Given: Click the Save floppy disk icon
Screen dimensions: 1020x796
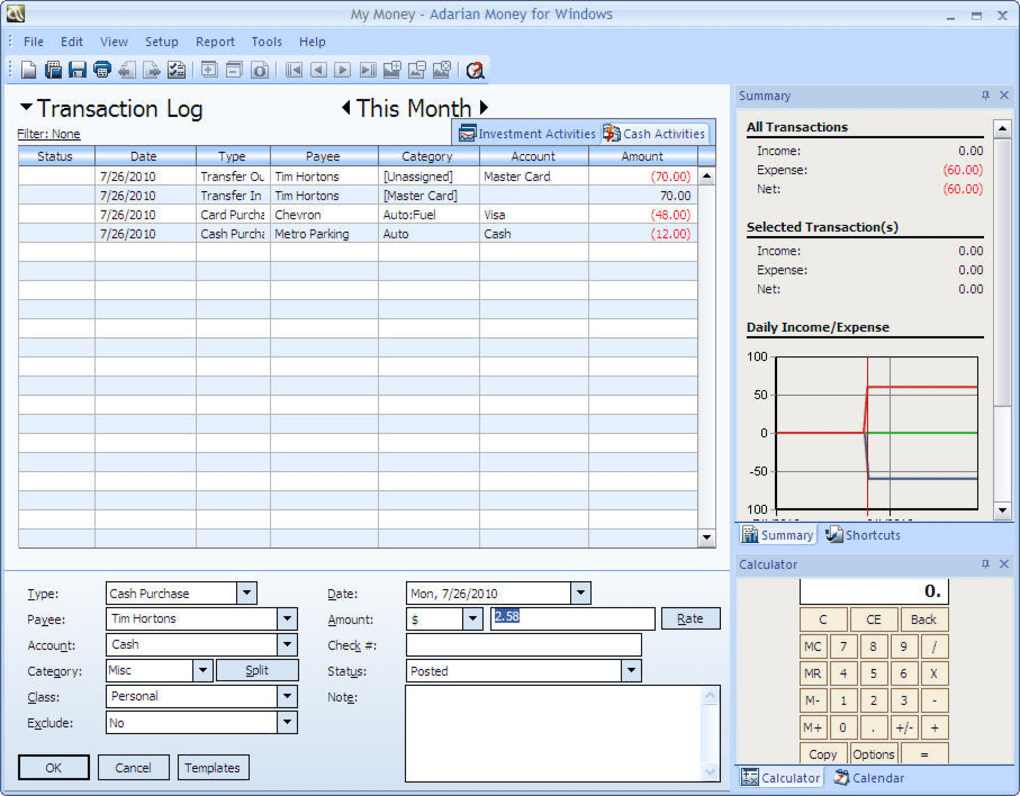Looking at the screenshot, I should pos(77,70).
